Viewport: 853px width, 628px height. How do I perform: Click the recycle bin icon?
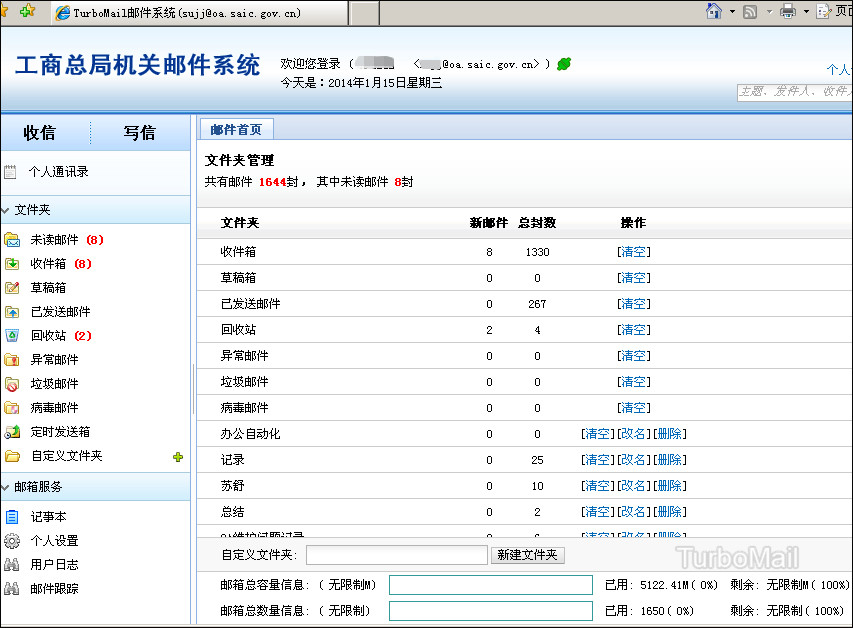[12, 336]
